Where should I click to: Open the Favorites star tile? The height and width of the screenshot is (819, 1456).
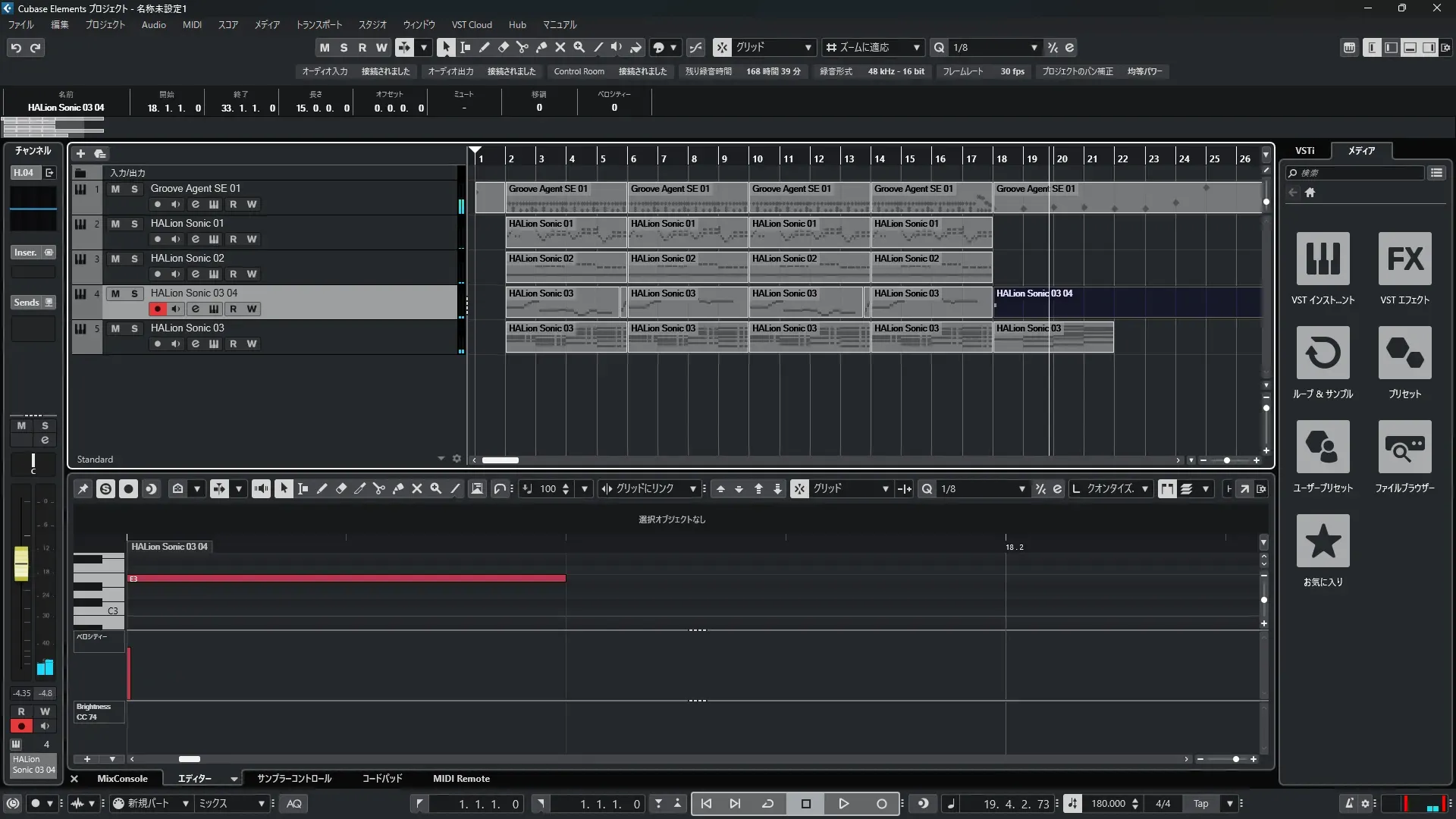click(1323, 541)
